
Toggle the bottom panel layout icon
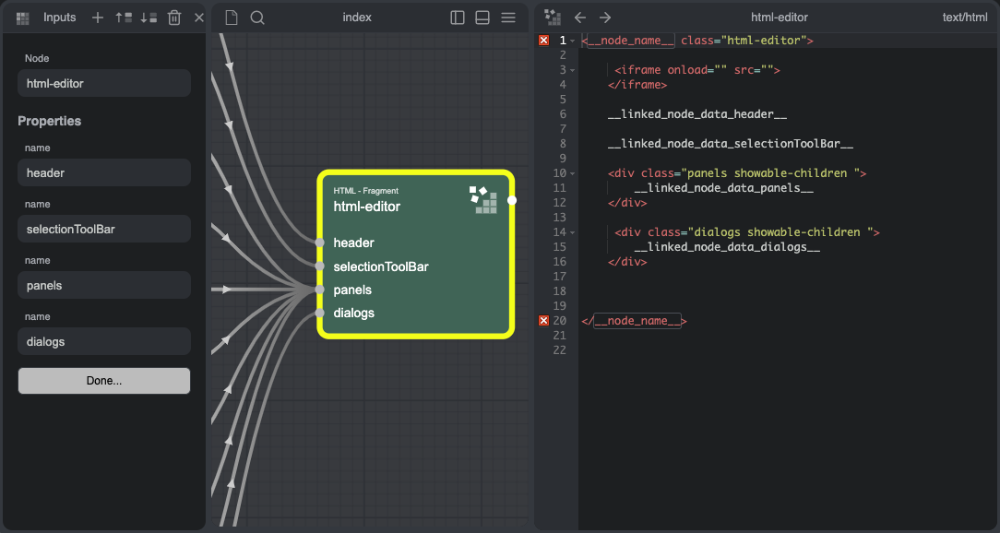(482, 18)
